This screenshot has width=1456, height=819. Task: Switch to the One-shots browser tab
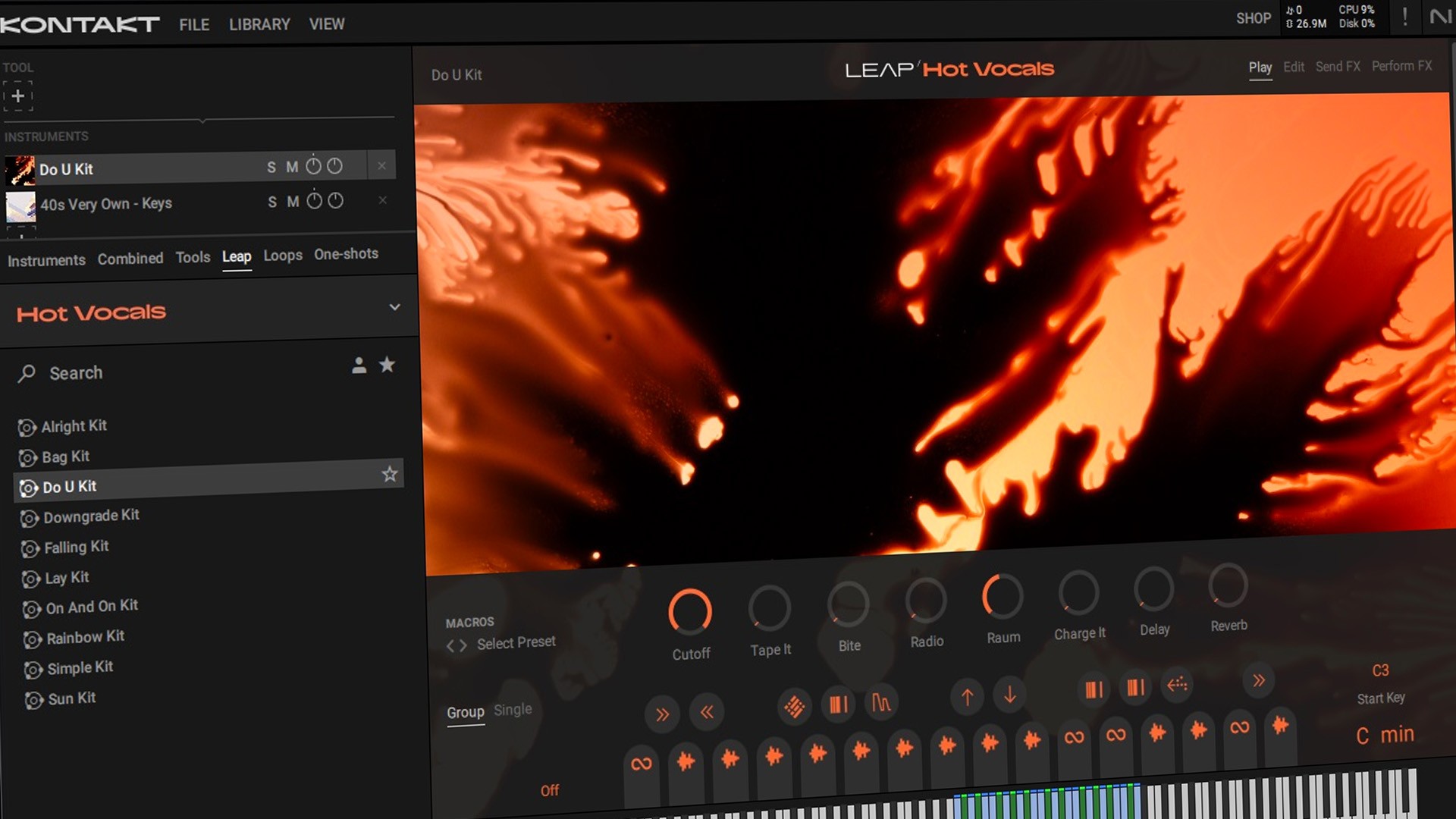(x=346, y=254)
